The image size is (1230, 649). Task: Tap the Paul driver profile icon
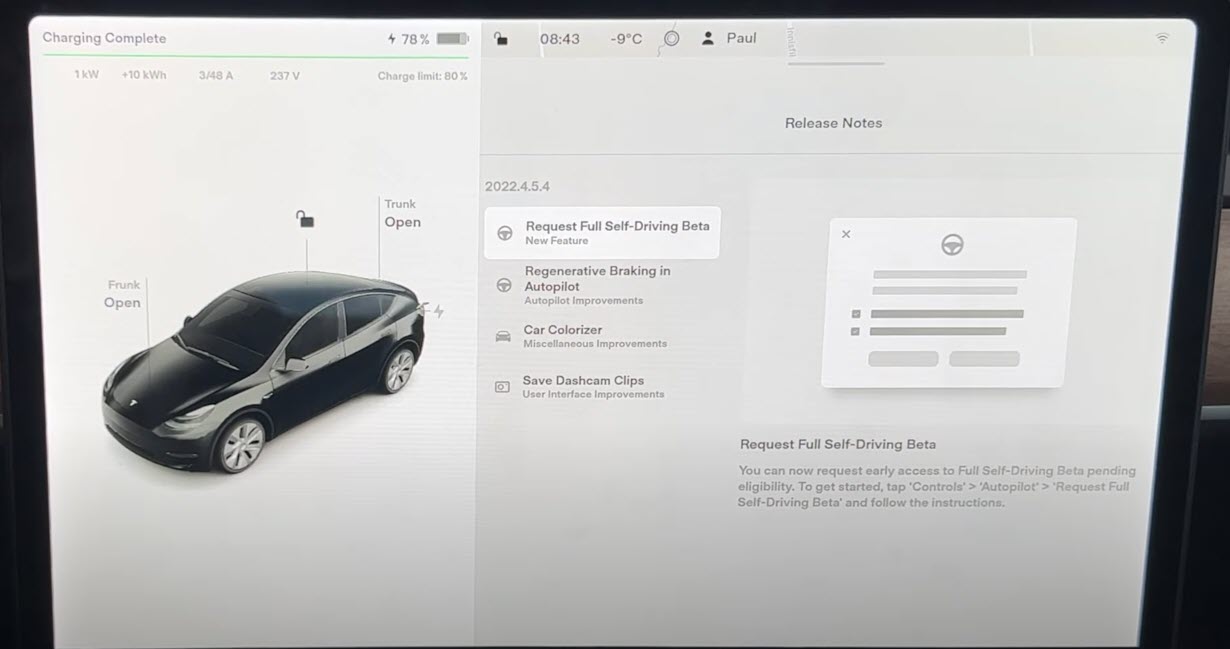(708, 38)
